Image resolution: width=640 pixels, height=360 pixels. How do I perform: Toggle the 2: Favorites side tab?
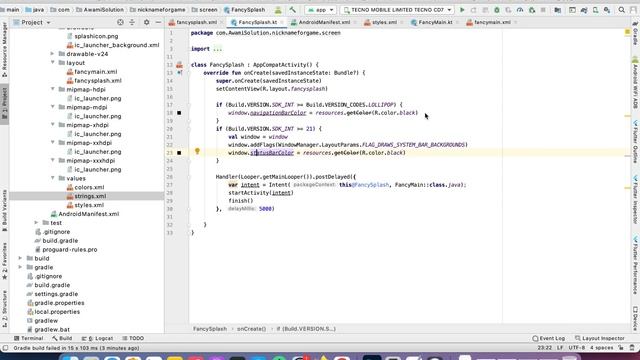click(x=4, y=261)
